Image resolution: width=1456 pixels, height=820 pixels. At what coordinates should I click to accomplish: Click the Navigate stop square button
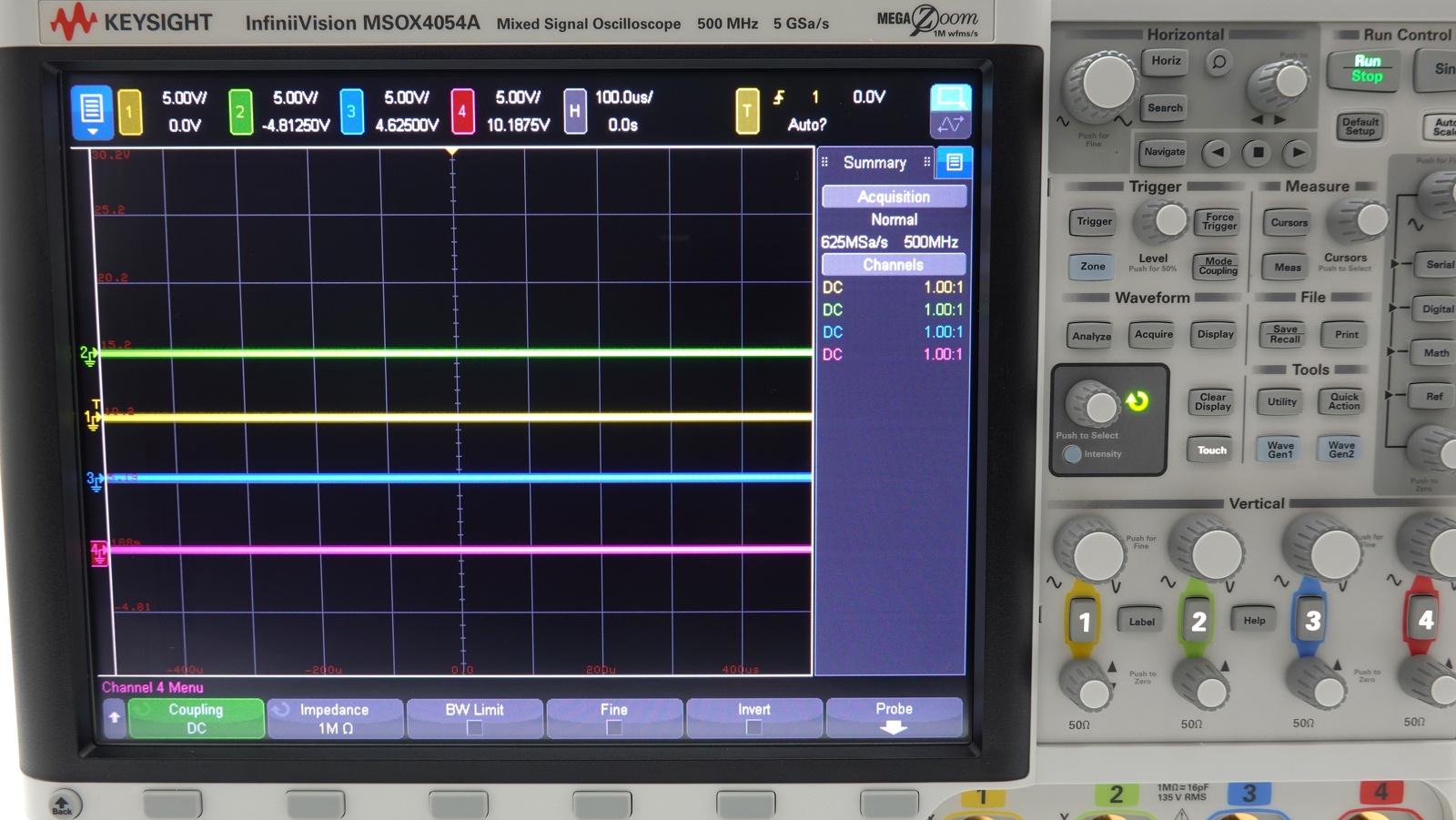(x=1258, y=152)
